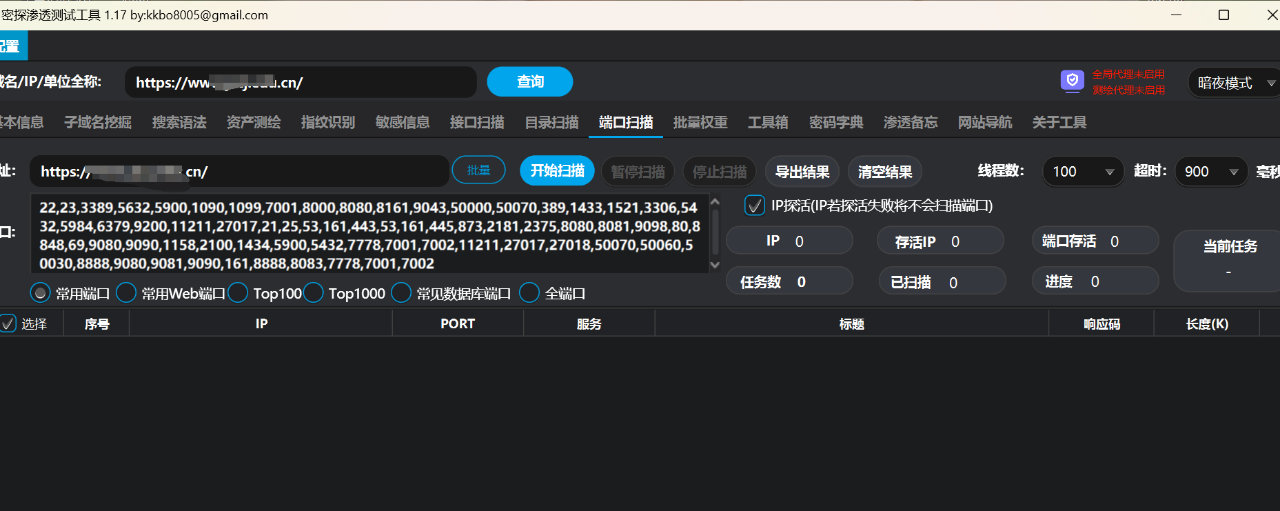This screenshot has width=1280, height=511.
Task: Select the 常用端口 radio button
Action: pyautogui.click(x=40, y=293)
